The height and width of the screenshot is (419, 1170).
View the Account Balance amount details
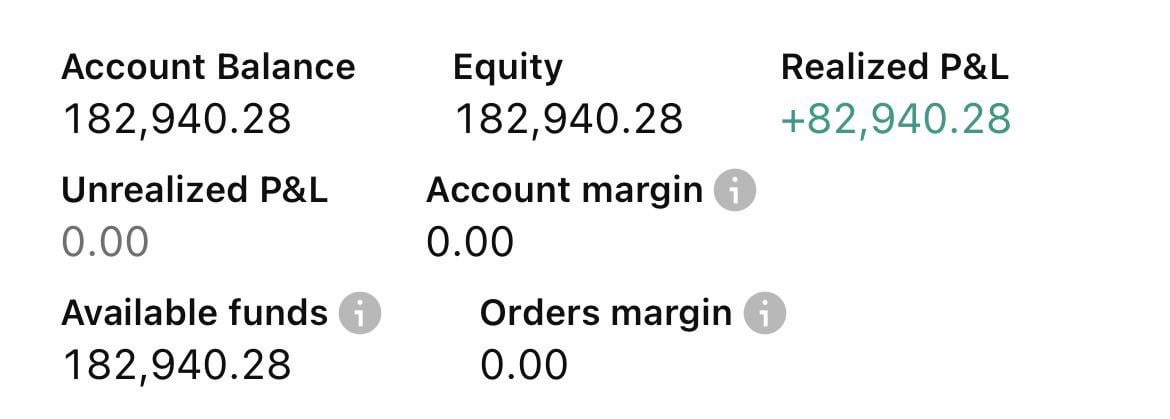tap(177, 119)
